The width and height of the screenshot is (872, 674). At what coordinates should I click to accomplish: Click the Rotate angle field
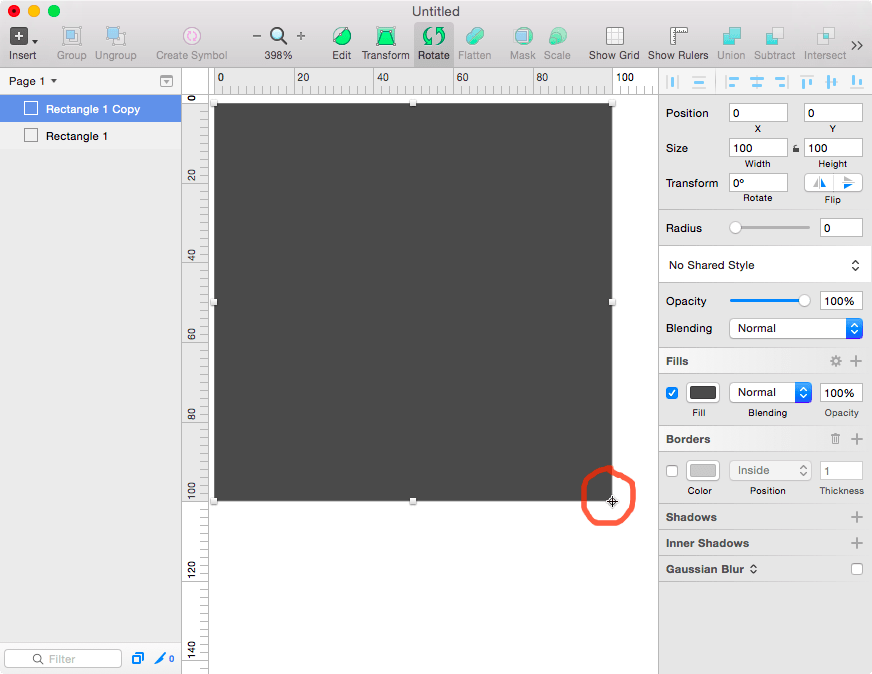(758, 183)
